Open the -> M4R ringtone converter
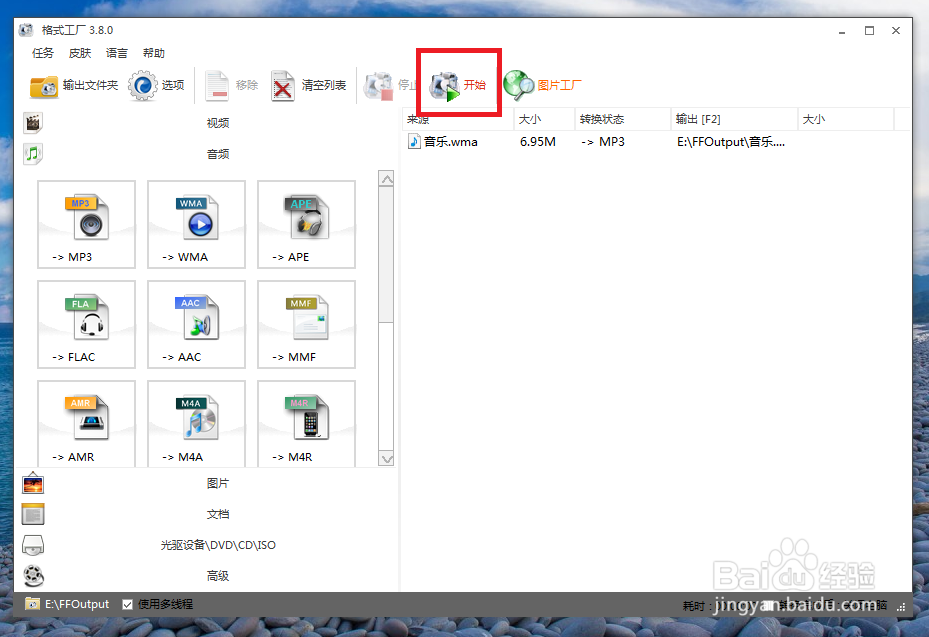Screen dimensions: 929x637 pyautogui.click(x=306, y=423)
